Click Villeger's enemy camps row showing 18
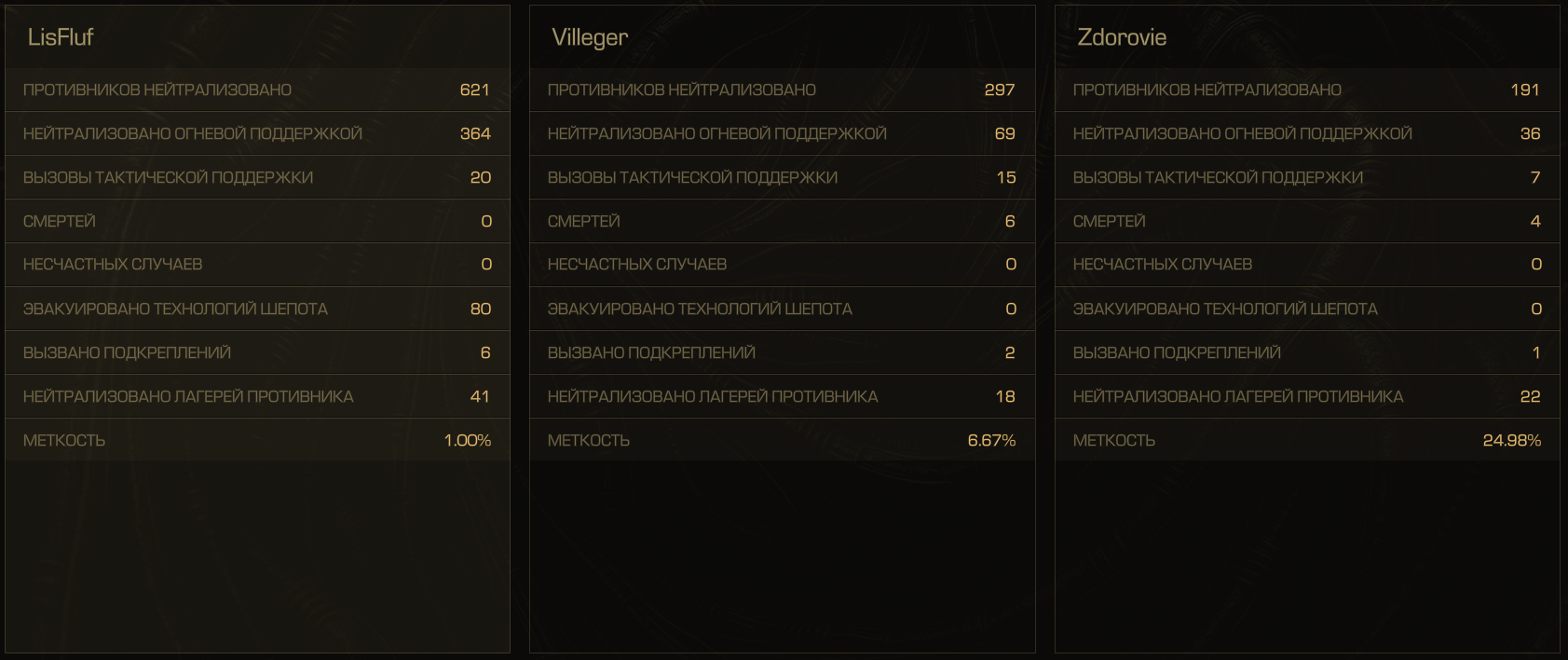 (x=782, y=396)
